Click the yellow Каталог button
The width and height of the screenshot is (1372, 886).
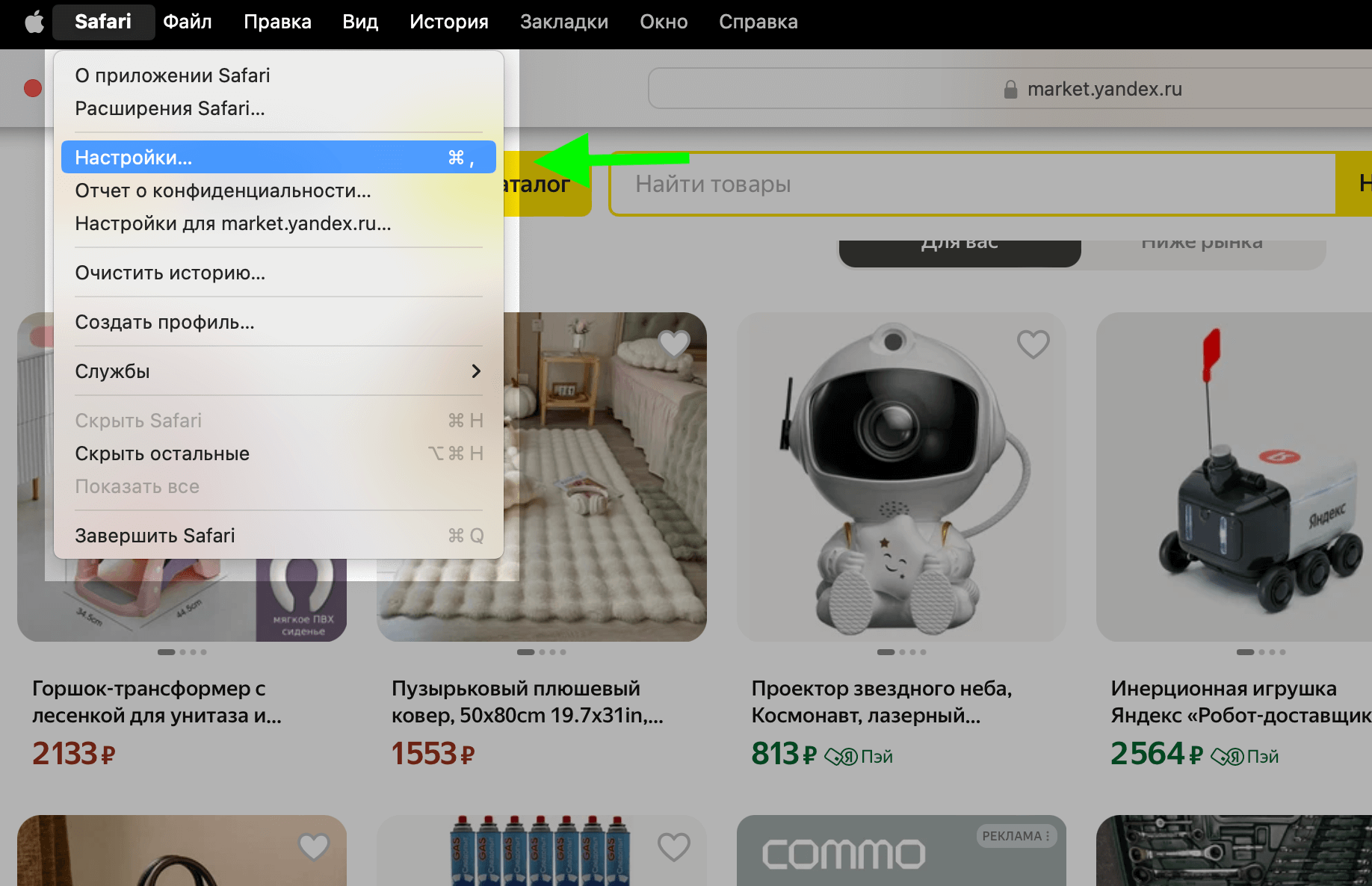click(547, 185)
